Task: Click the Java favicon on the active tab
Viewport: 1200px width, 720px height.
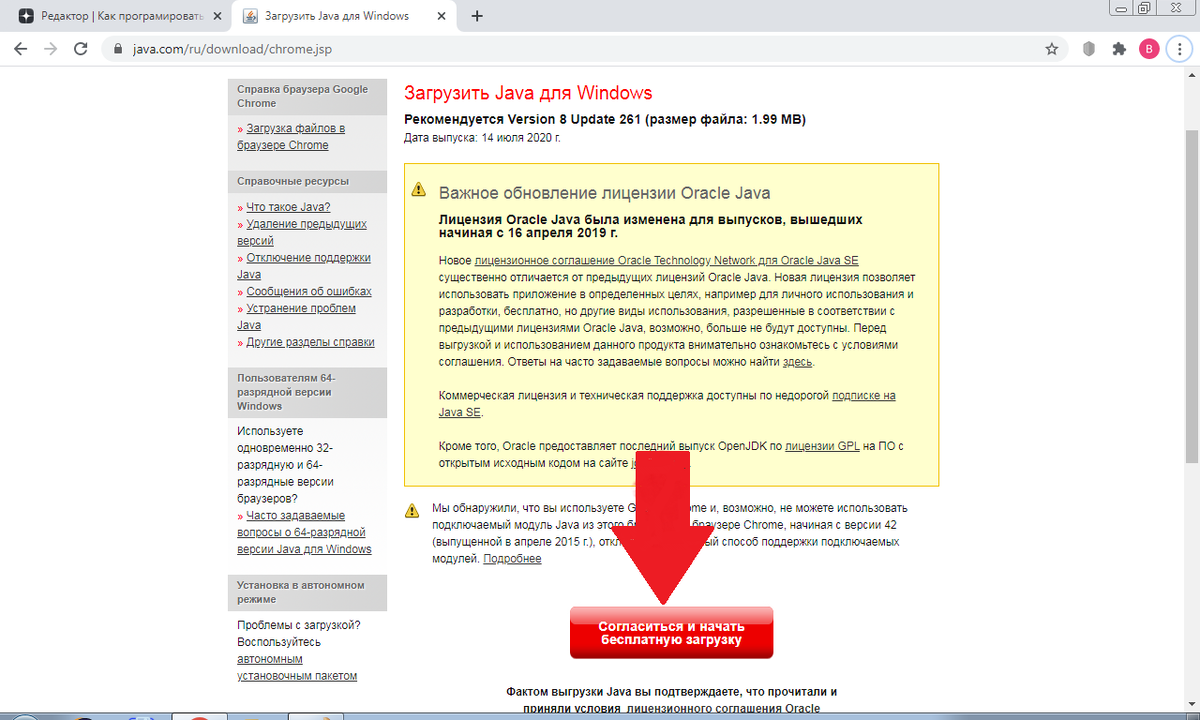Action: tap(250, 17)
